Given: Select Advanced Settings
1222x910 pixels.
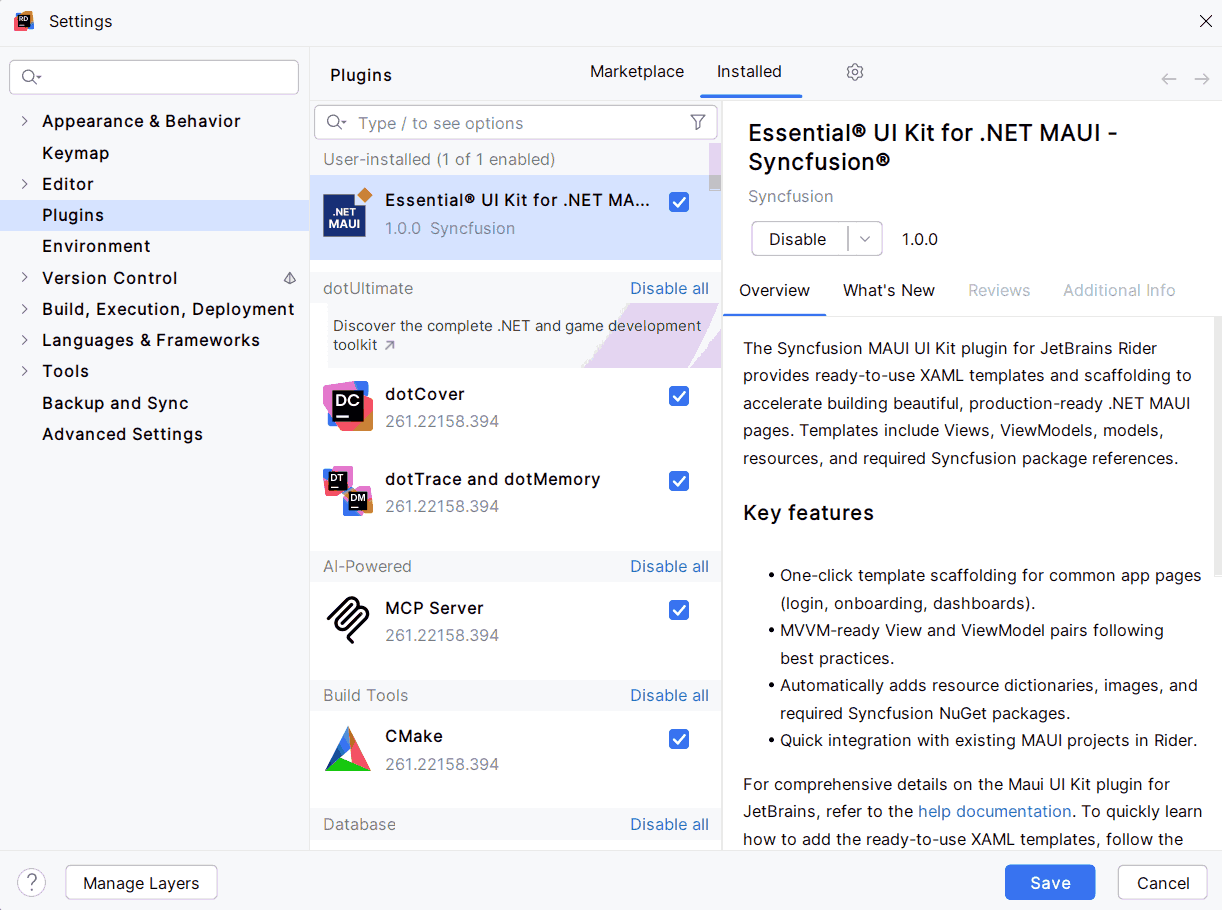Looking at the screenshot, I should [122, 434].
